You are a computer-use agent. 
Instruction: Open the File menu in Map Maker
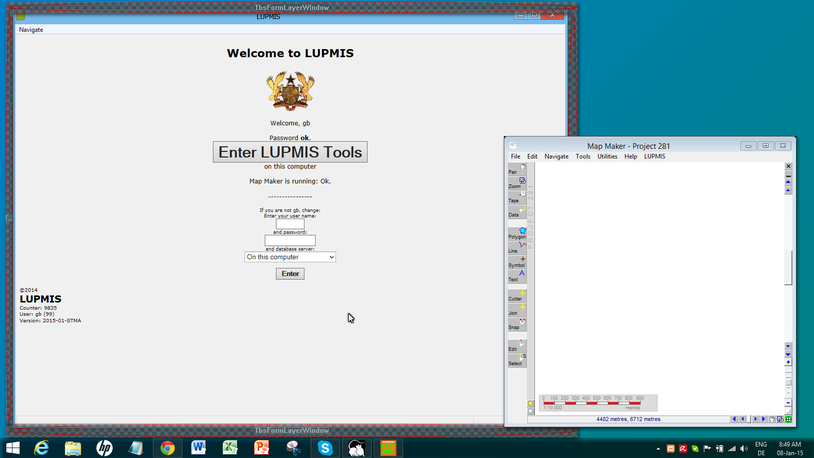click(x=515, y=156)
